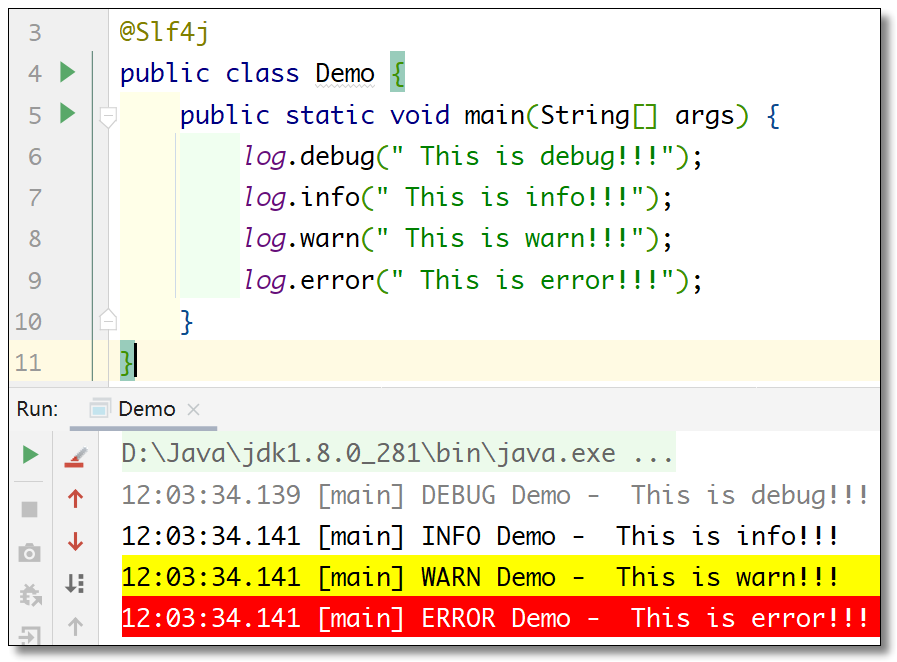Viewport: 897px width, 662px height.
Task: Jump up the stack trace with the red up arrow
Action: tap(75, 498)
